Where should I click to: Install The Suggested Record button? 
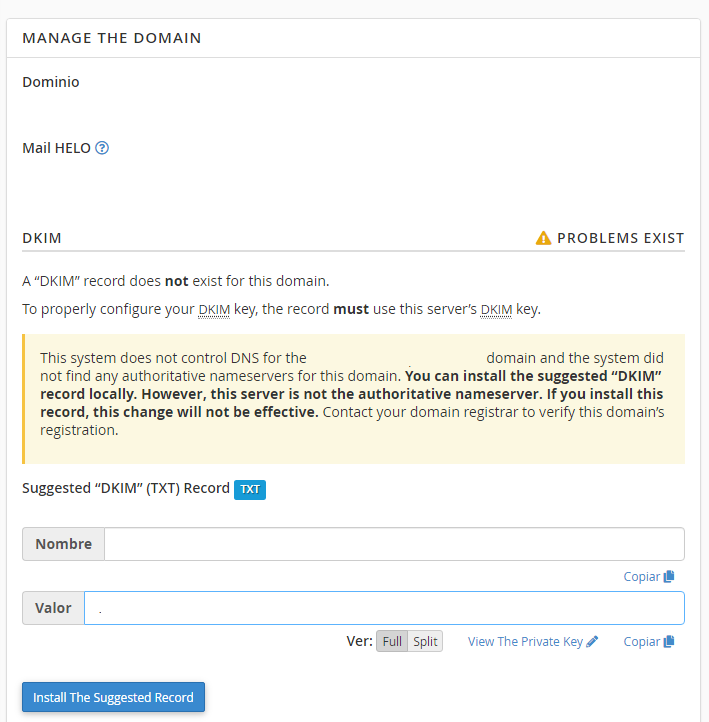point(113,697)
